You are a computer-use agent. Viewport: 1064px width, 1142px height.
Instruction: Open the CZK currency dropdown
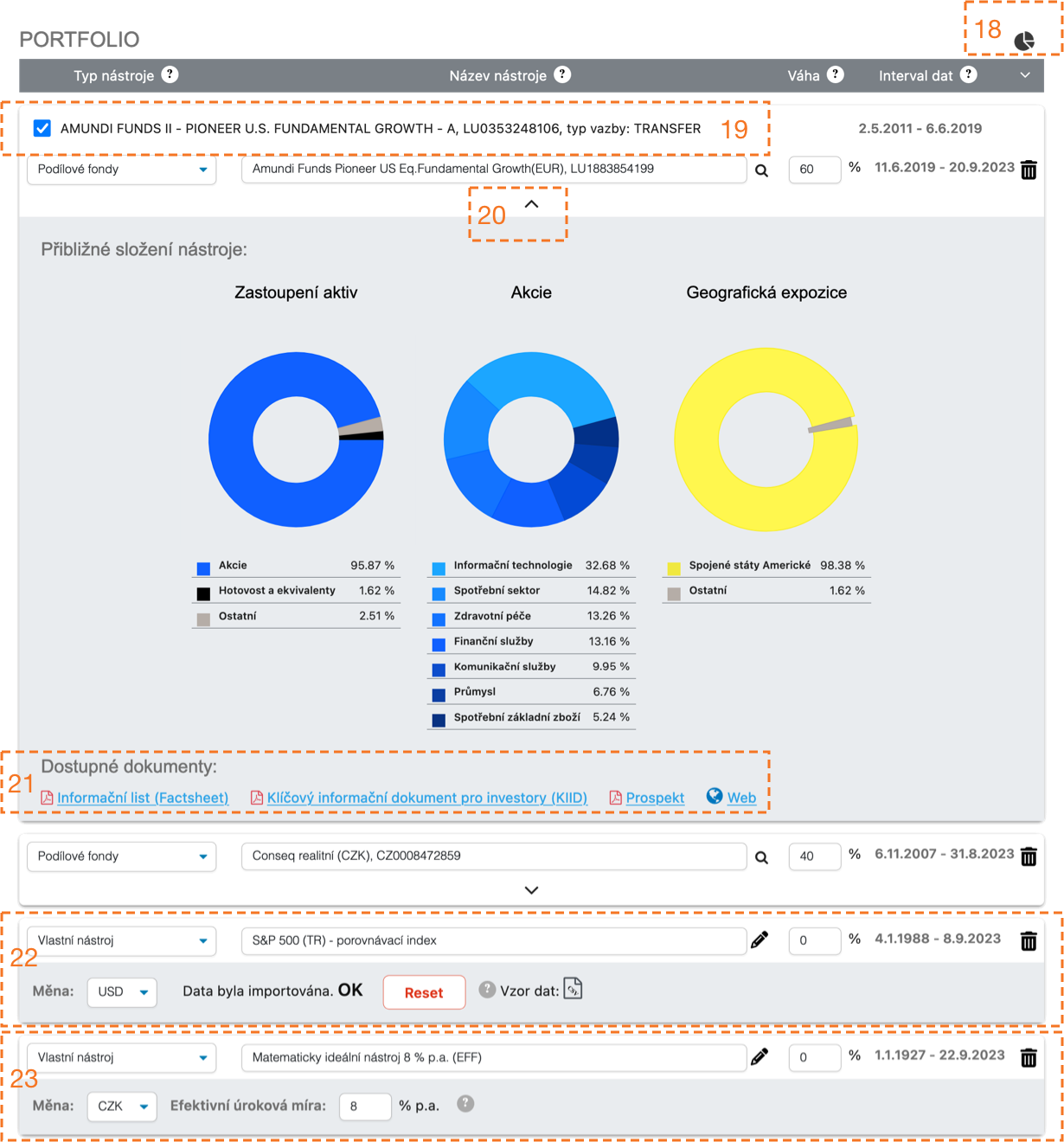click(122, 1107)
